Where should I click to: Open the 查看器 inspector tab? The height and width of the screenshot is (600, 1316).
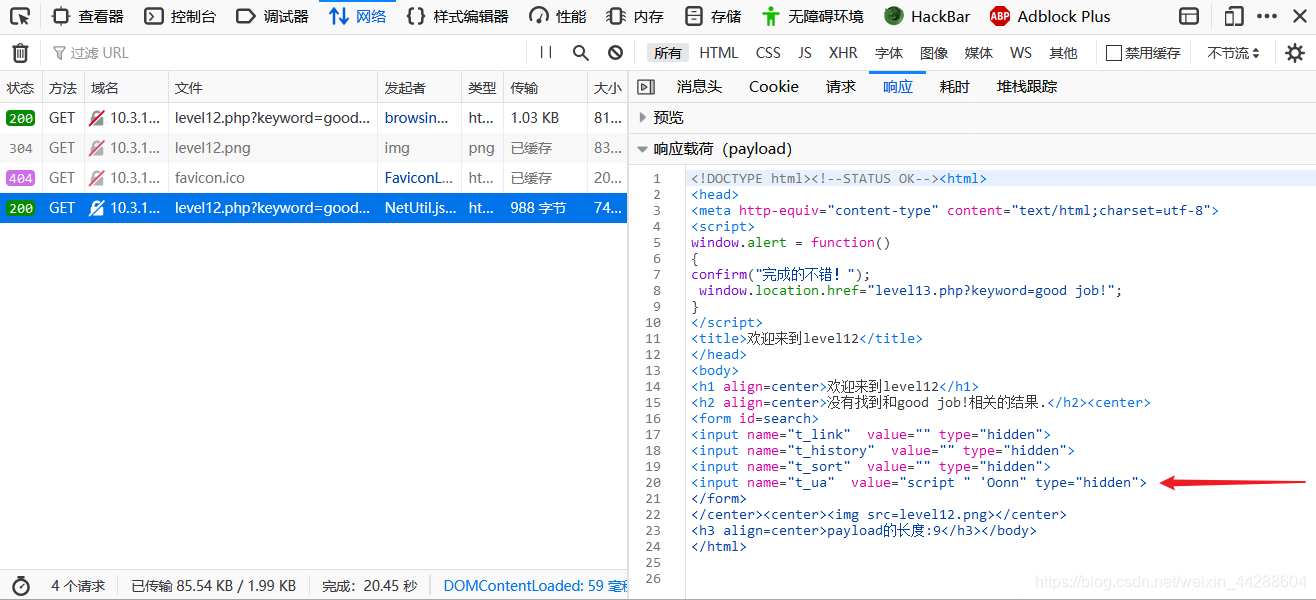(88, 16)
